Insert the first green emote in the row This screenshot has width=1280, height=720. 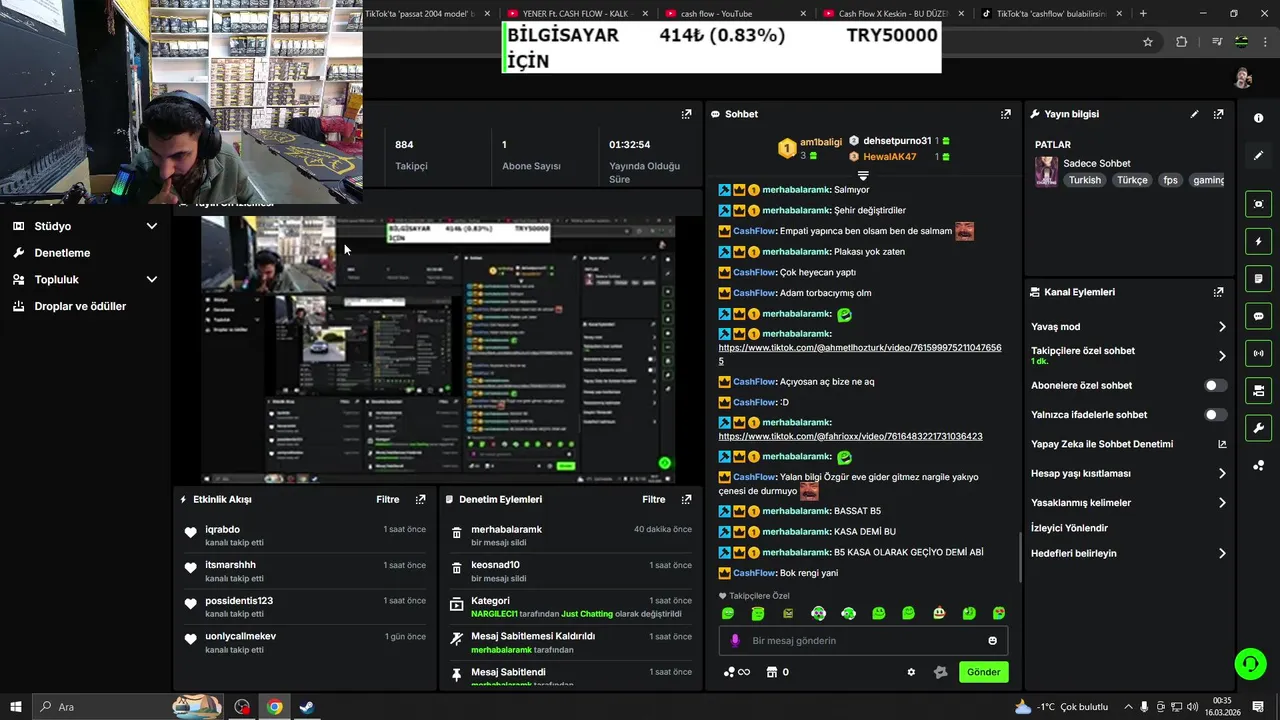coord(728,613)
